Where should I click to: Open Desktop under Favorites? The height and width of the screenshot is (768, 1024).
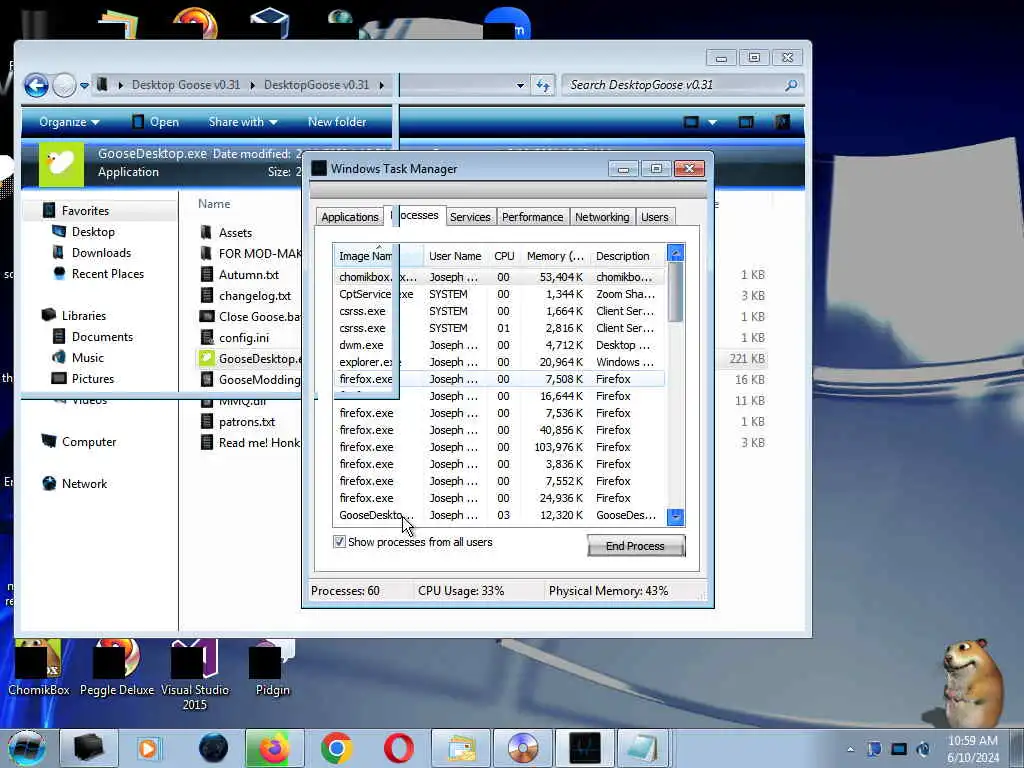tap(93, 232)
